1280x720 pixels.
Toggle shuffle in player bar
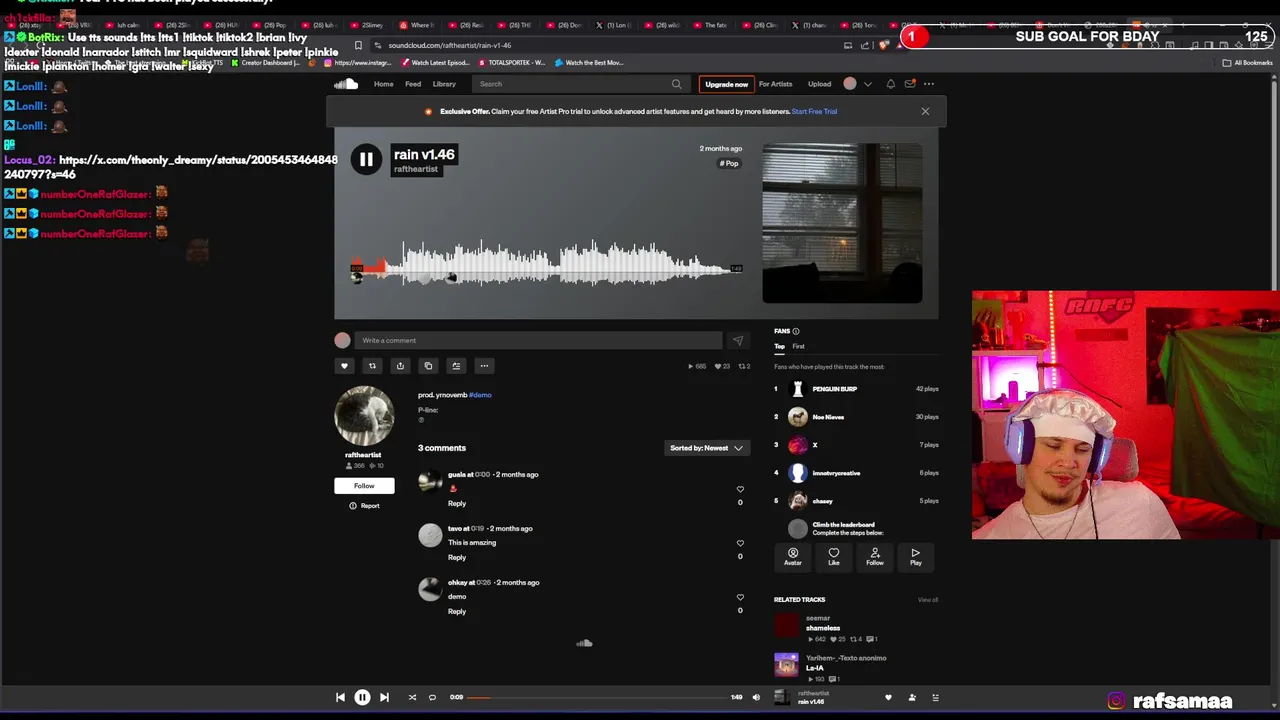pyautogui.click(x=412, y=697)
